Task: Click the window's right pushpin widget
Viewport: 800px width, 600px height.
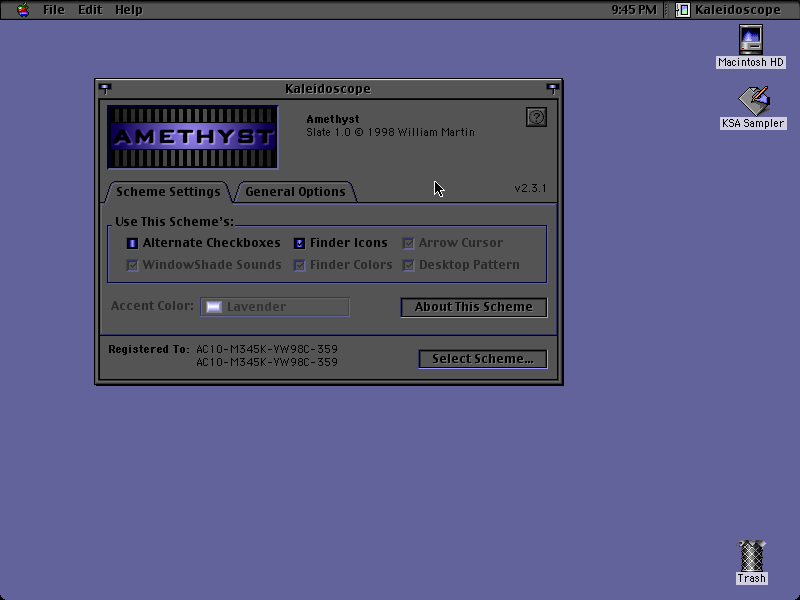Action: 553,88
